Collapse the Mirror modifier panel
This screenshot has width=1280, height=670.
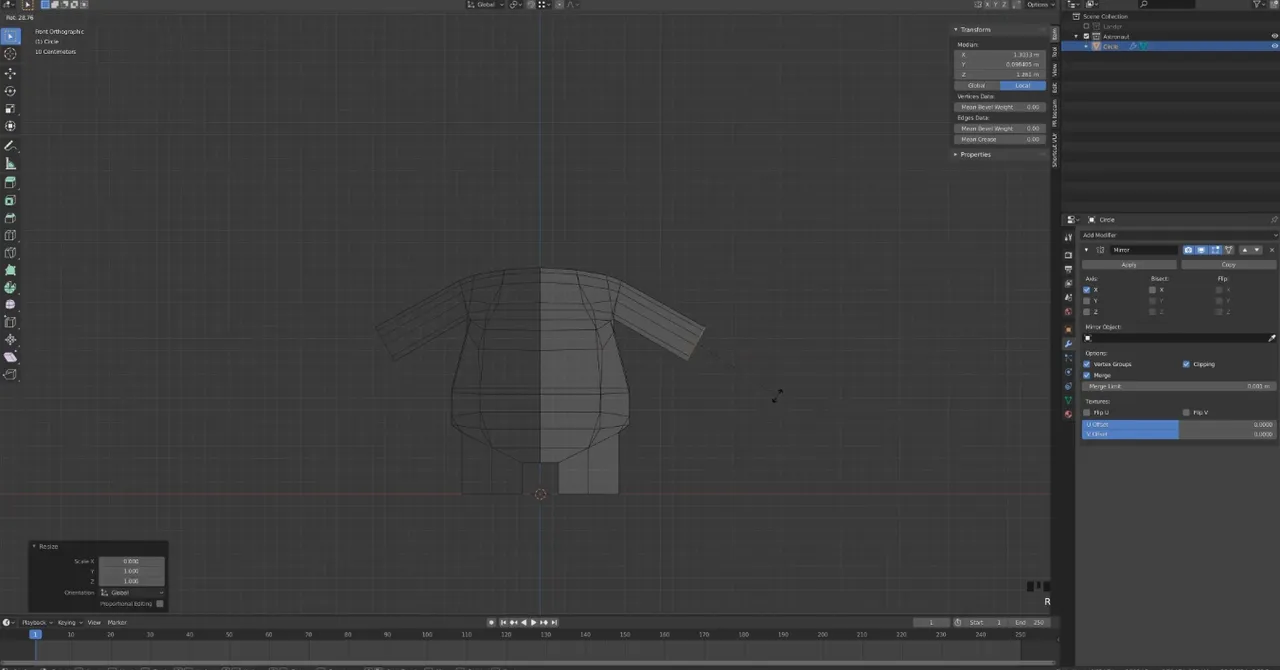[1087, 250]
